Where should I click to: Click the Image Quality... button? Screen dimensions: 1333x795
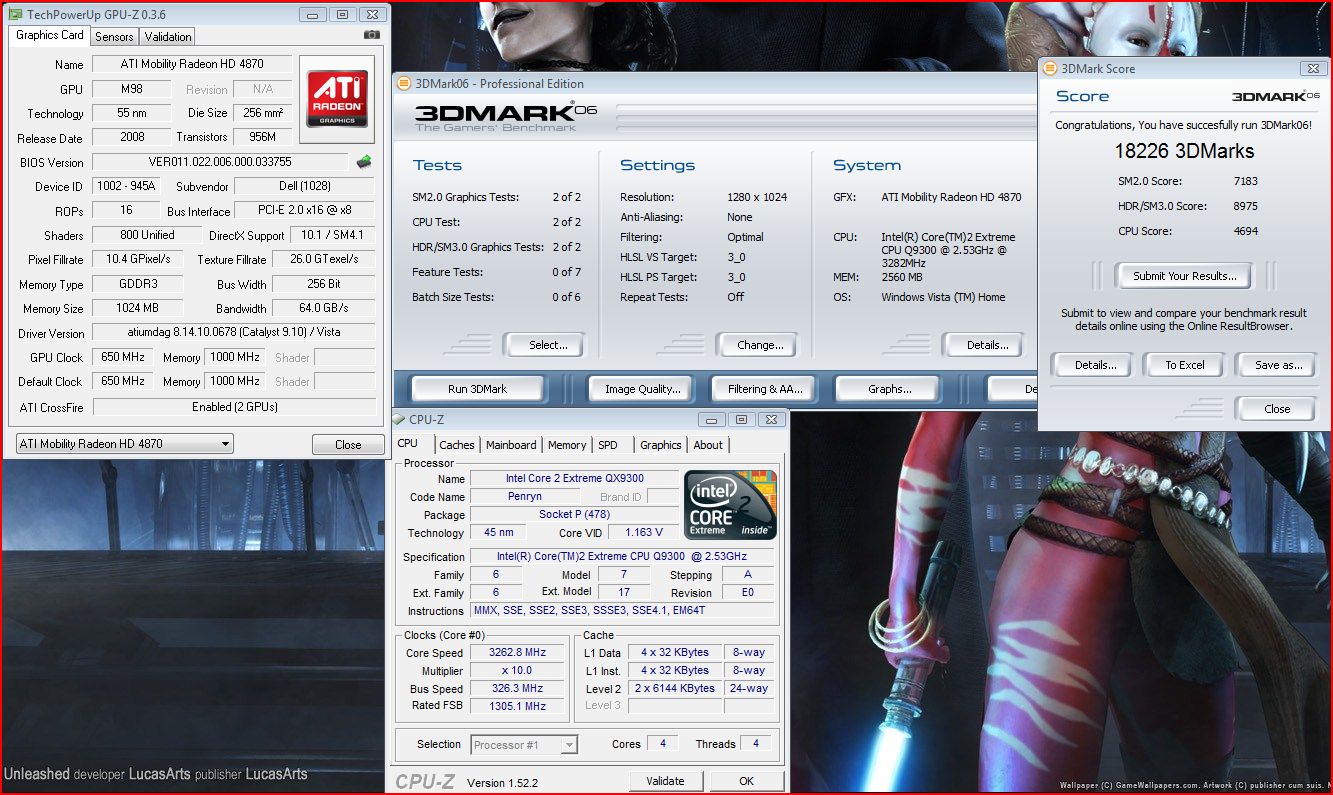tap(642, 389)
